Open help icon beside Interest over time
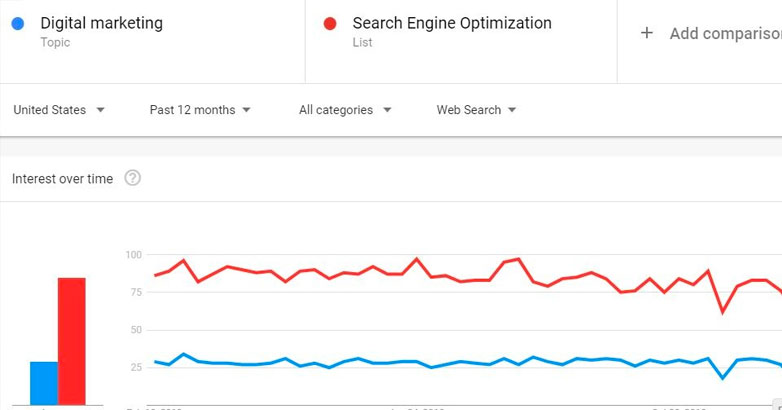This screenshot has height=410, width=782. (132, 178)
